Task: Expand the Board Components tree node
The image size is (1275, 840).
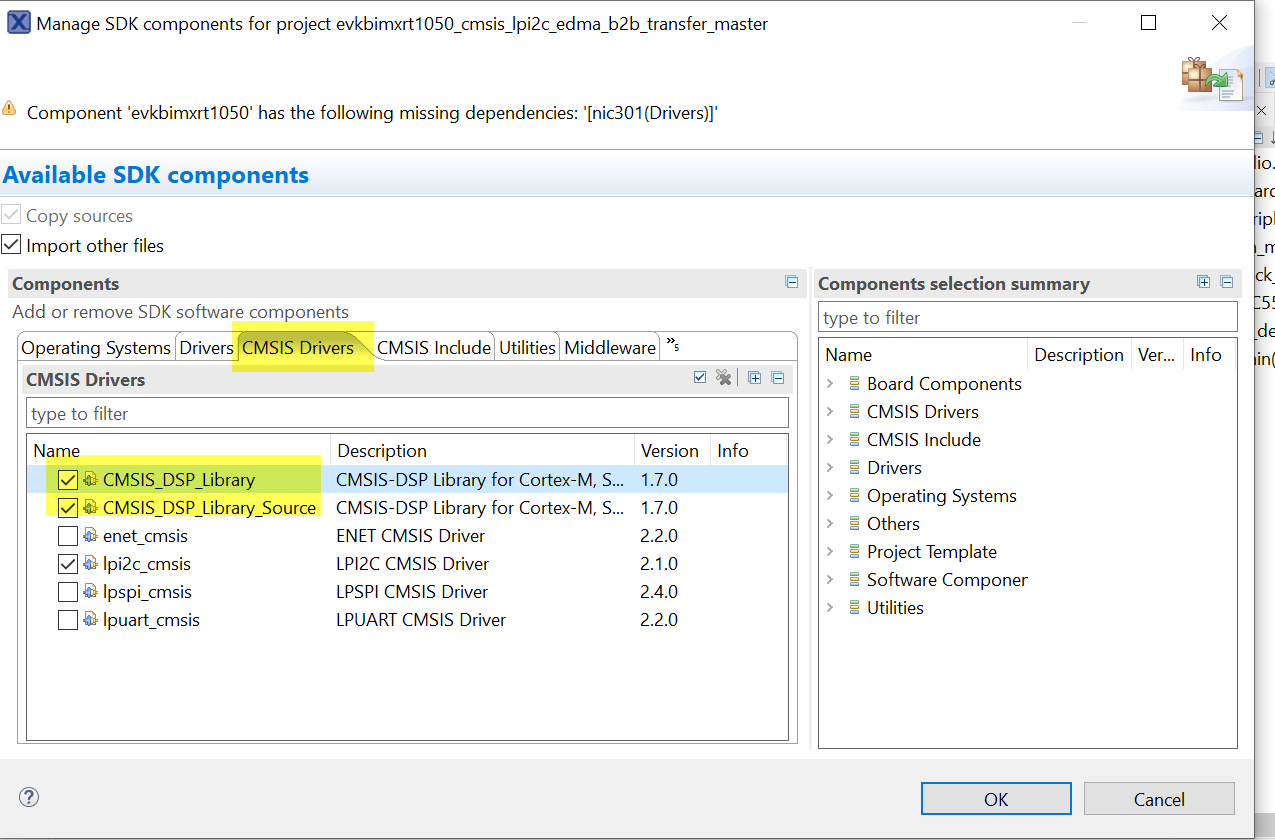Action: (830, 384)
